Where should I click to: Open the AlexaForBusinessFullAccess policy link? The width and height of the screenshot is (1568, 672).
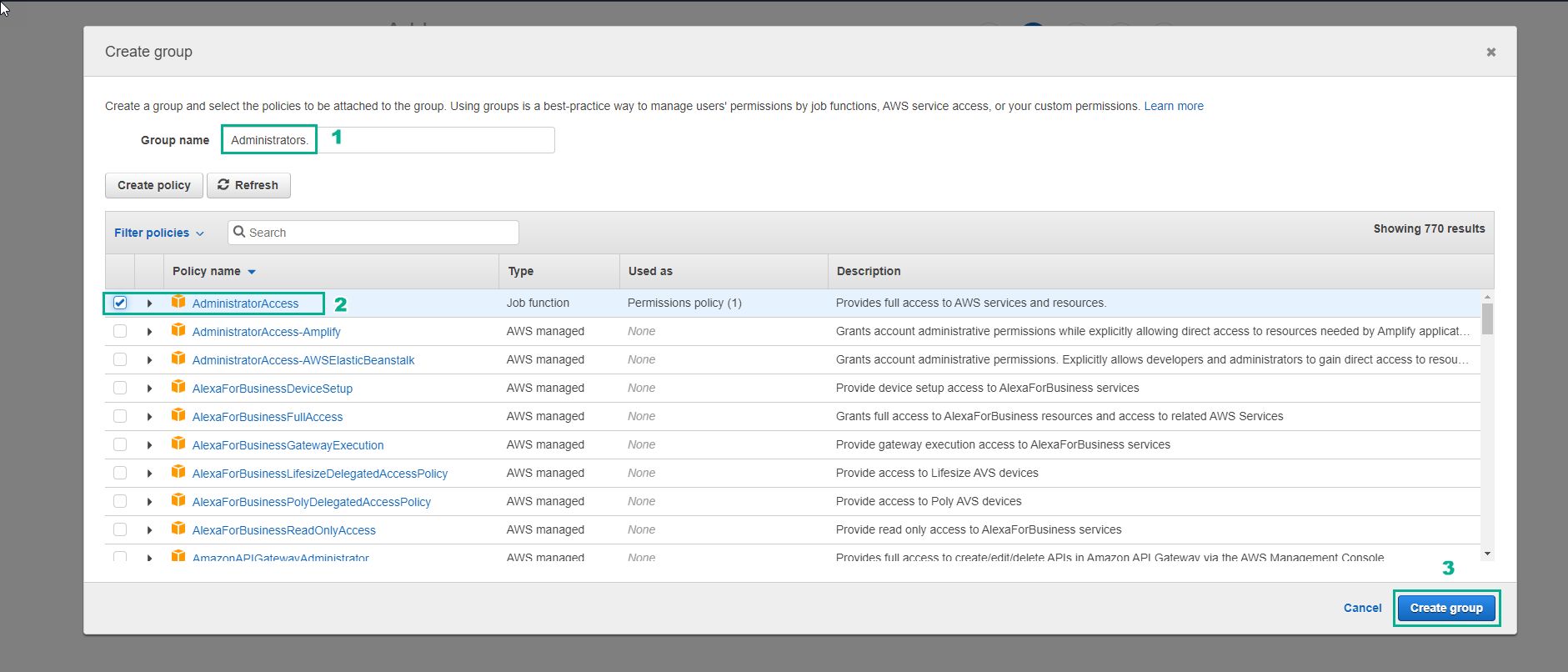268,417
